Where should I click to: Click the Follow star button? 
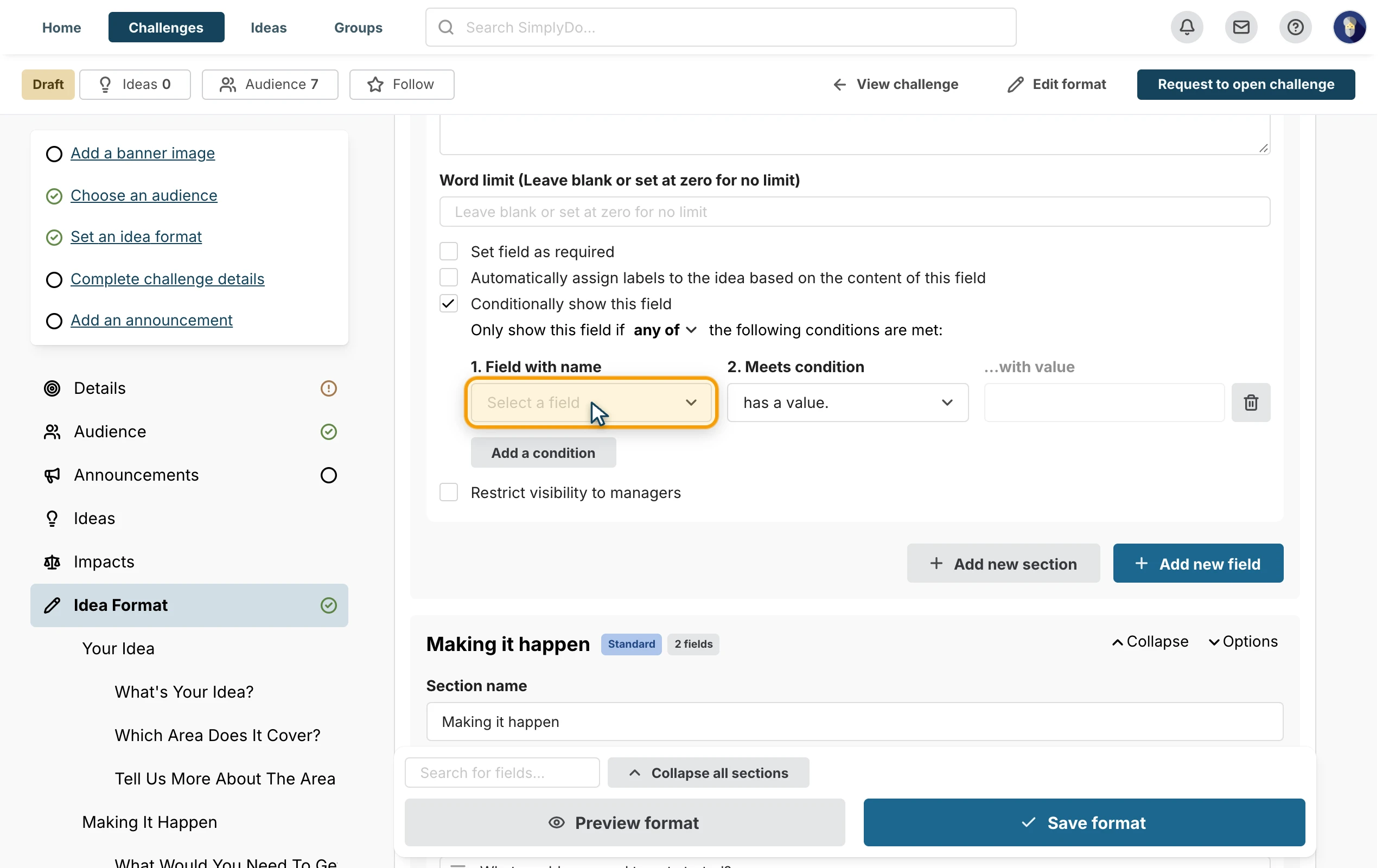(x=401, y=85)
